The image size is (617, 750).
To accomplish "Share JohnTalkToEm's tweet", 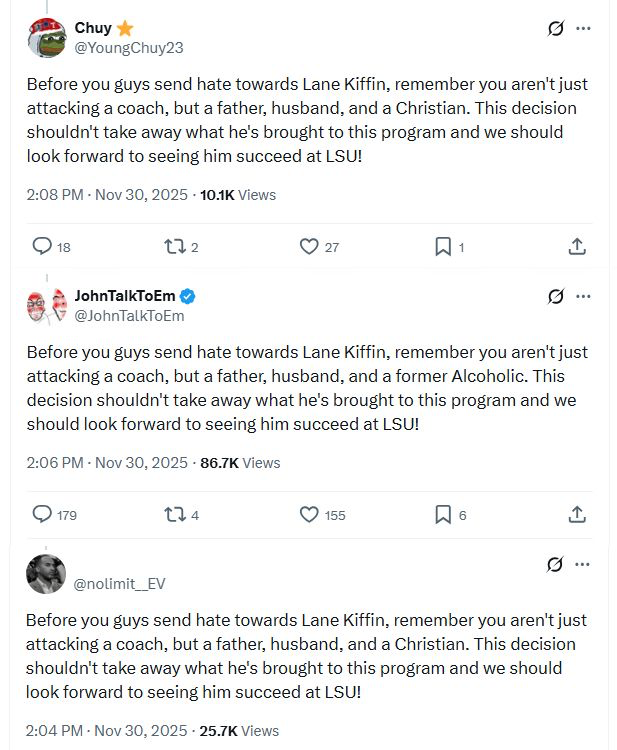I will [577, 514].
